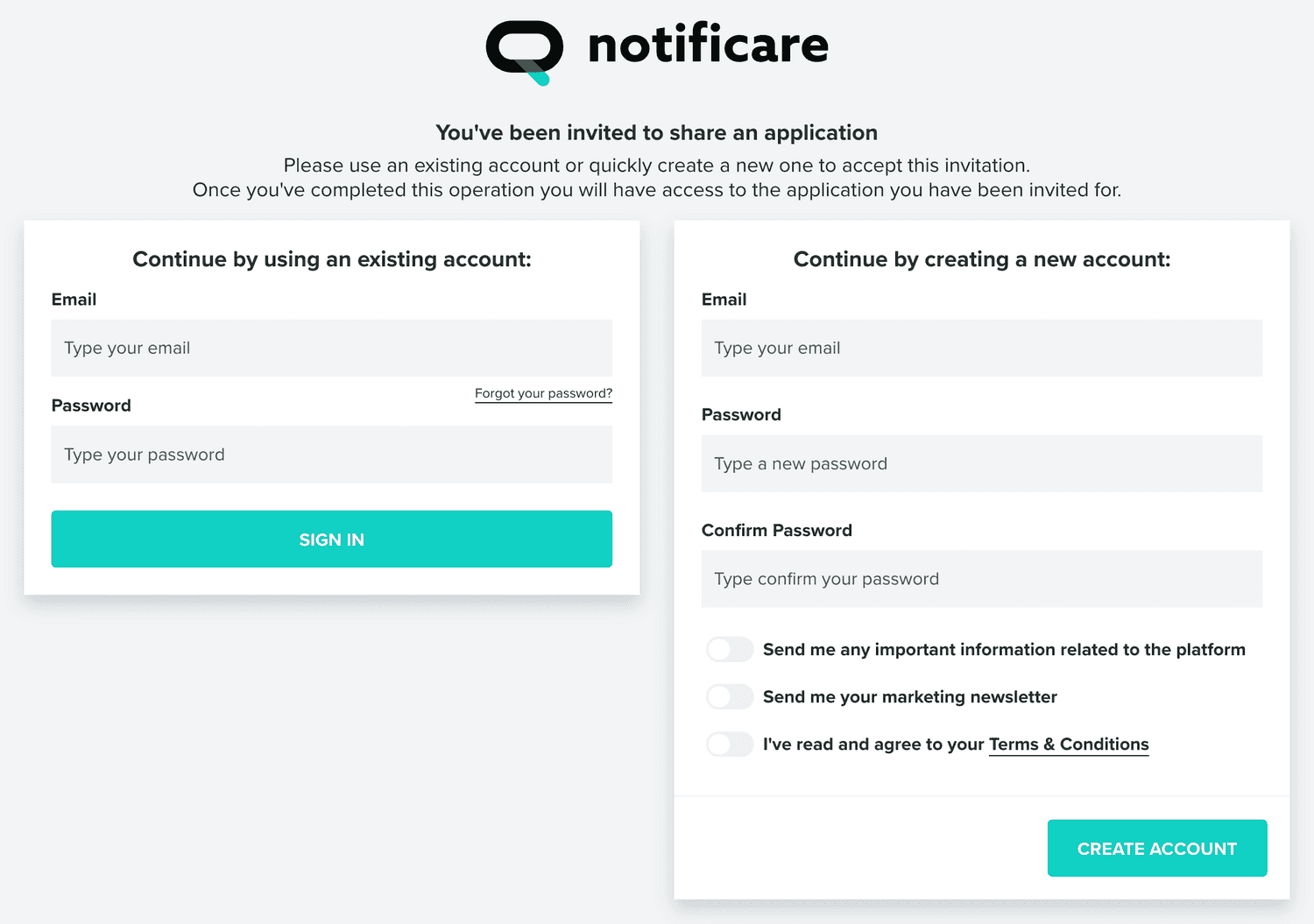Click the Email label on sign-in form
The width and height of the screenshot is (1314, 924).
point(74,299)
